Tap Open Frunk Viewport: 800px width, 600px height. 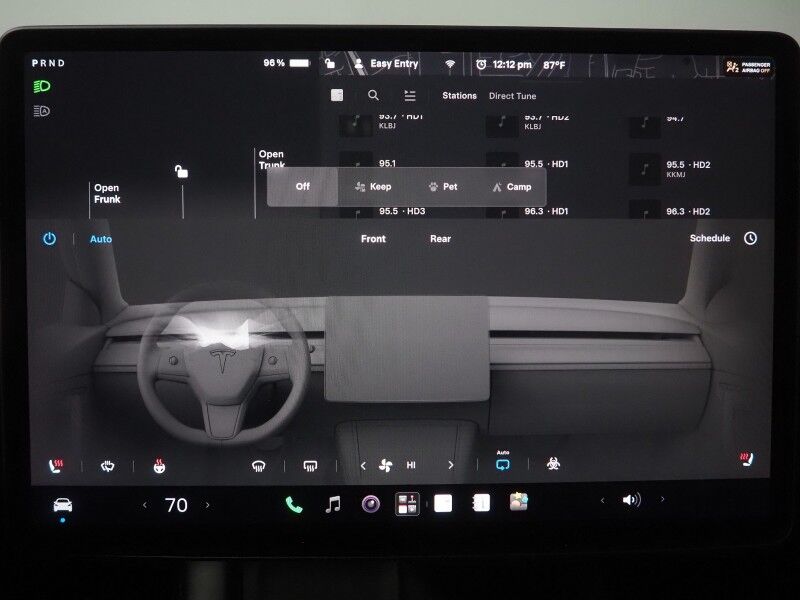click(107, 194)
